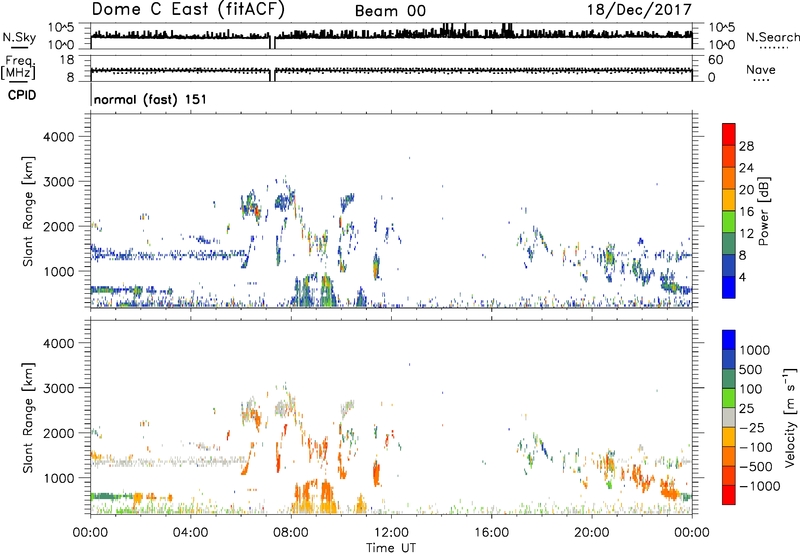
Task: Click the "60" Nave axis tick label
Action: (x=715, y=60)
